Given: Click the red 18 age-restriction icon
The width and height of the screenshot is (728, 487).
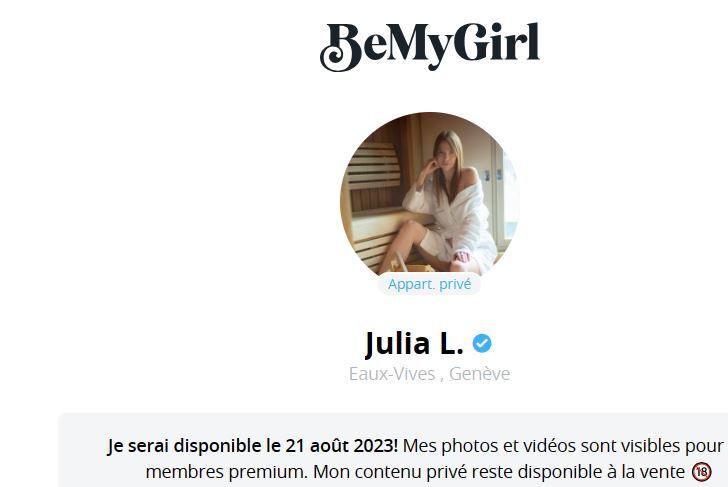Looking at the screenshot, I should coord(702,472).
